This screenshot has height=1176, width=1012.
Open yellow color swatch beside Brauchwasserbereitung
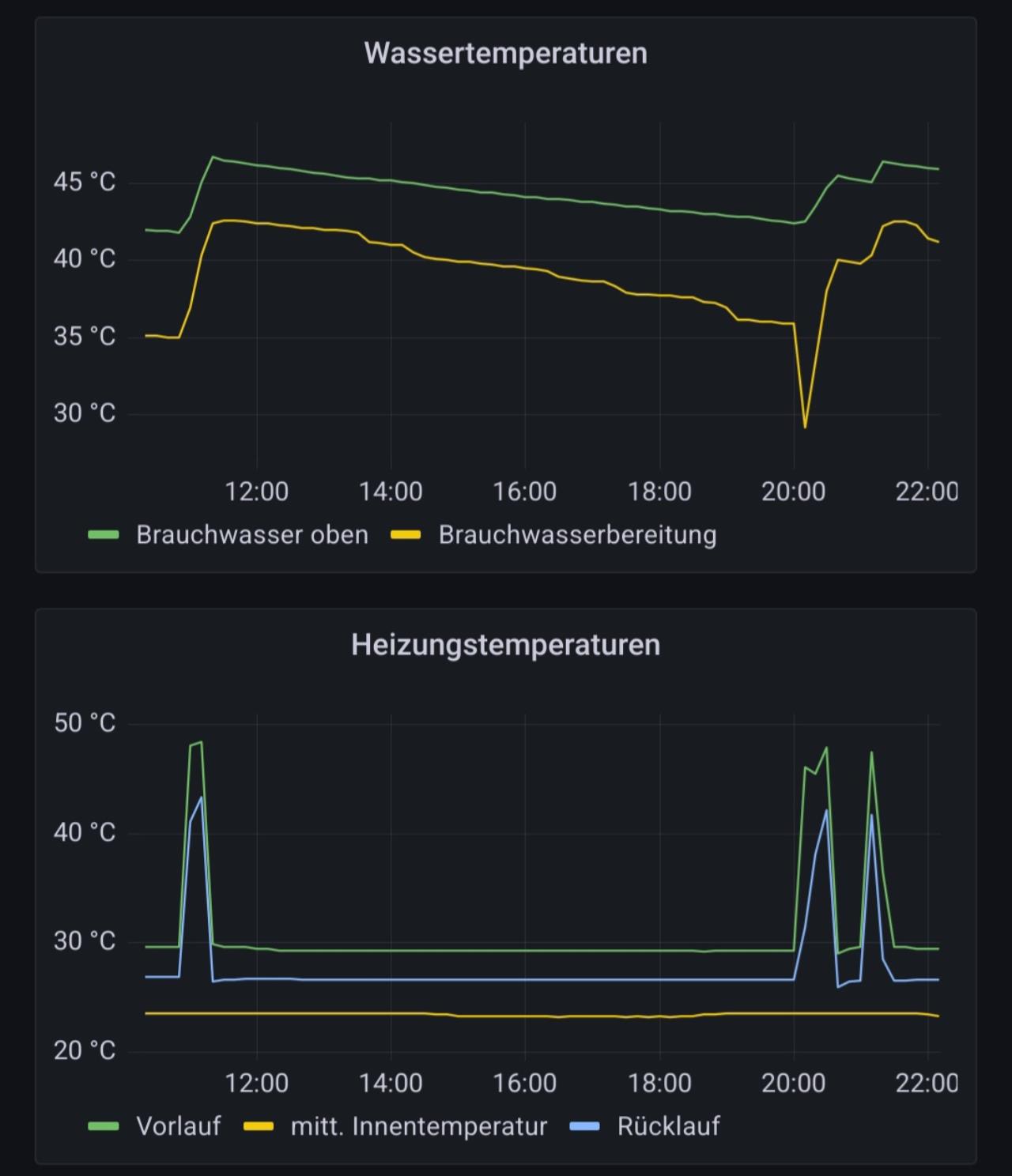tap(406, 535)
